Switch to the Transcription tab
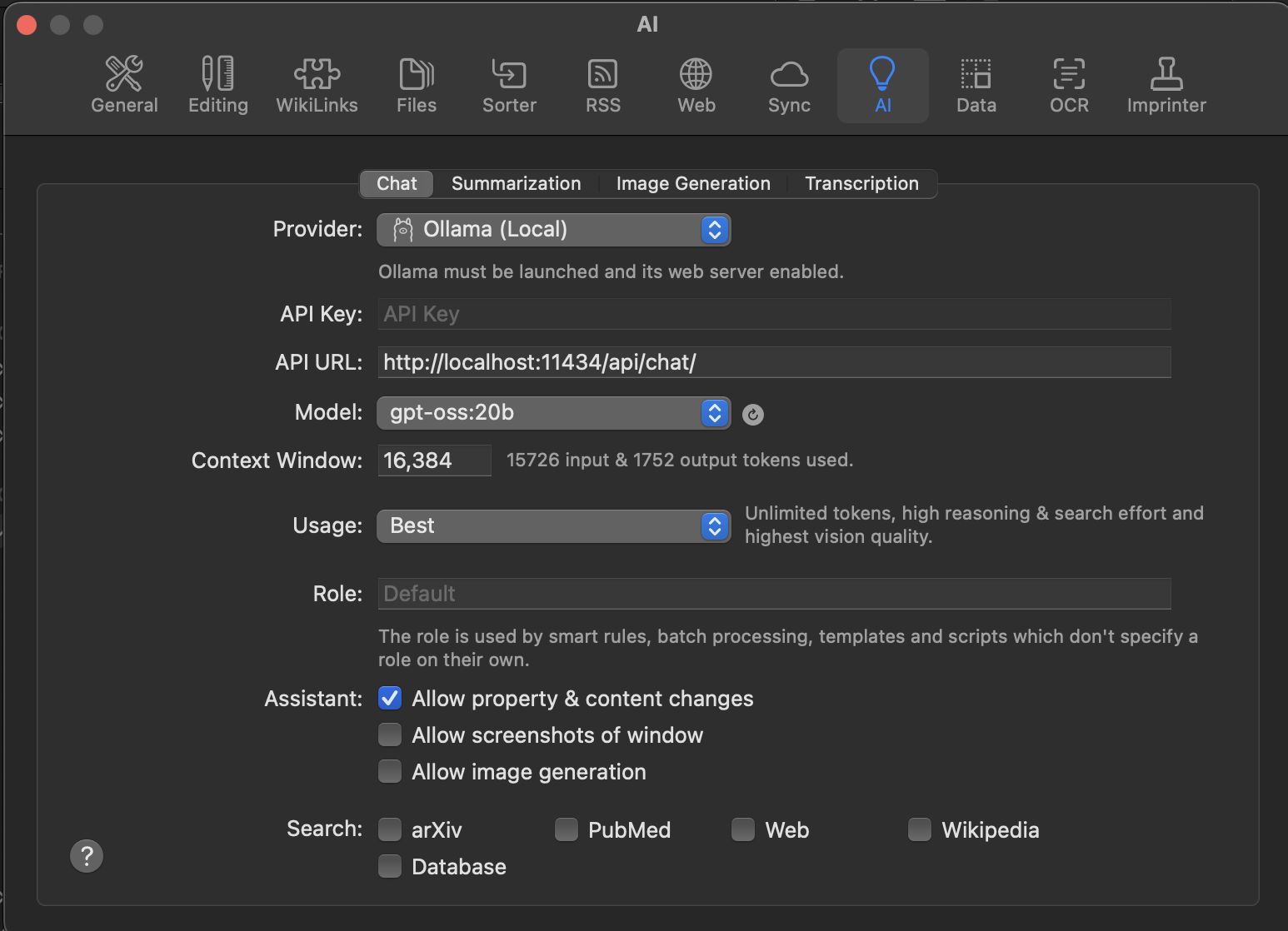Viewport: 1288px width, 931px height. [861, 184]
